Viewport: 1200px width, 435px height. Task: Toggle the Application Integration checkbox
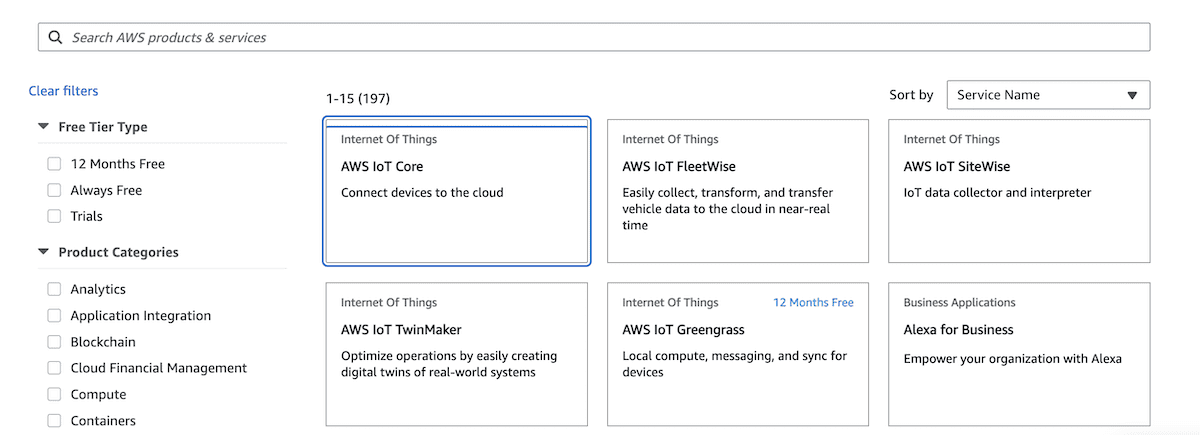click(54, 316)
